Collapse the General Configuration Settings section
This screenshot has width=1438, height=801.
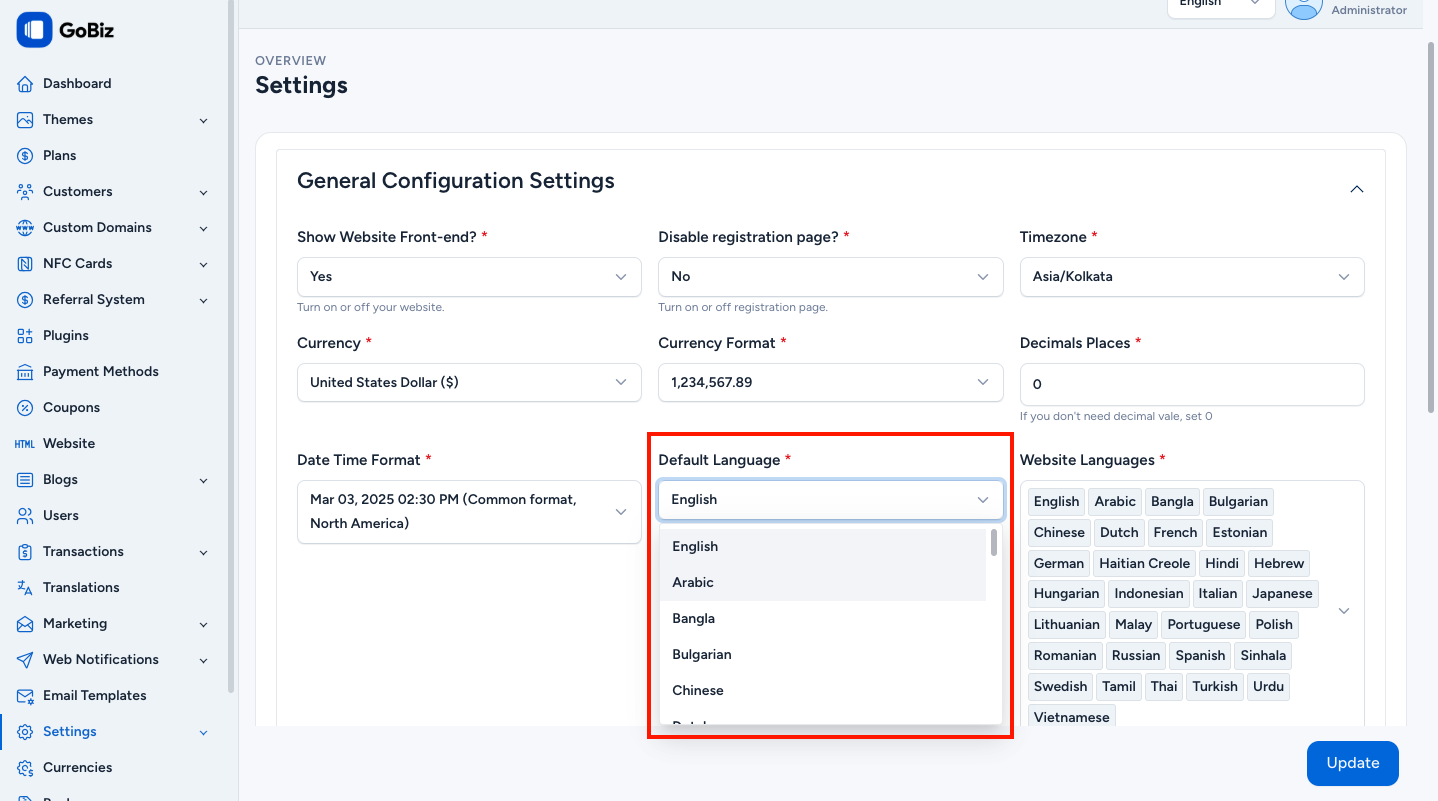(1356, 189)
